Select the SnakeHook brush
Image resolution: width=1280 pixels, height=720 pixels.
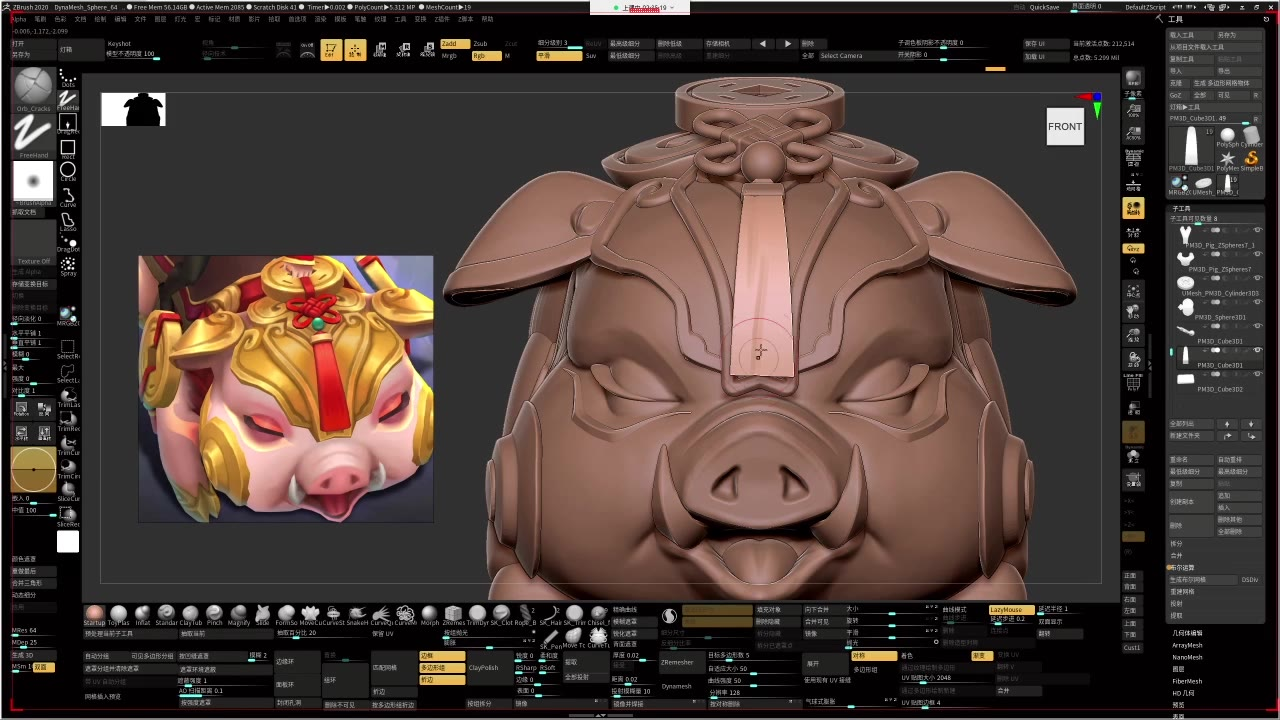coord(357,614)
